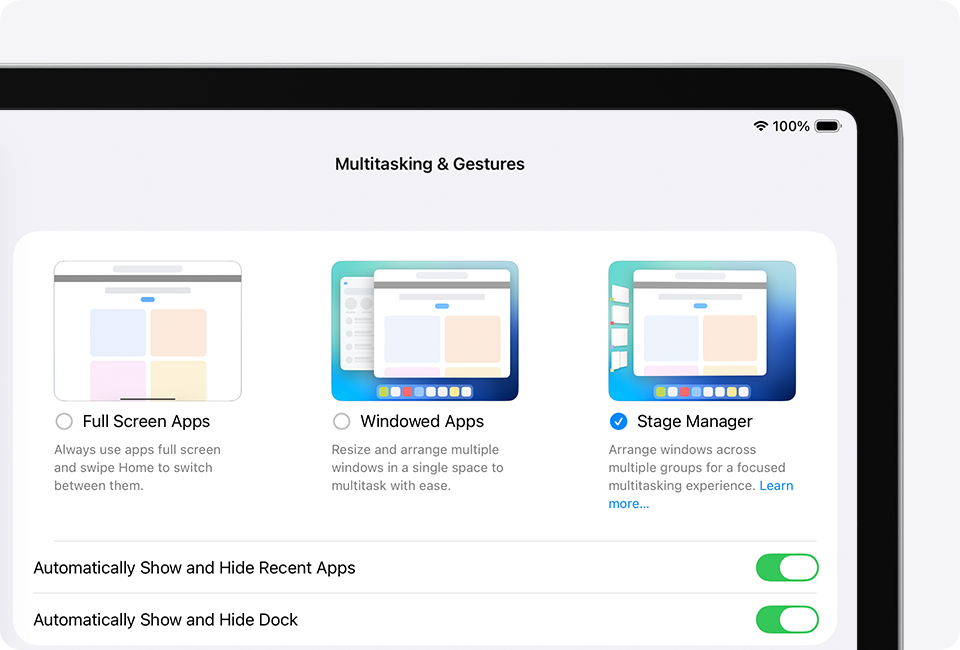Toggle Automatically Show and Hide Recent Apps switch

[x=787, y=567]
